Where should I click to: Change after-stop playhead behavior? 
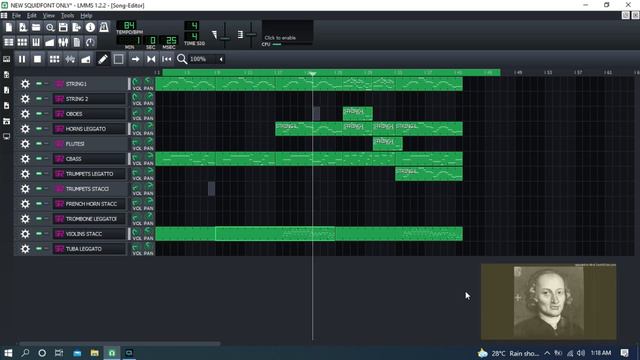(167, 59)
